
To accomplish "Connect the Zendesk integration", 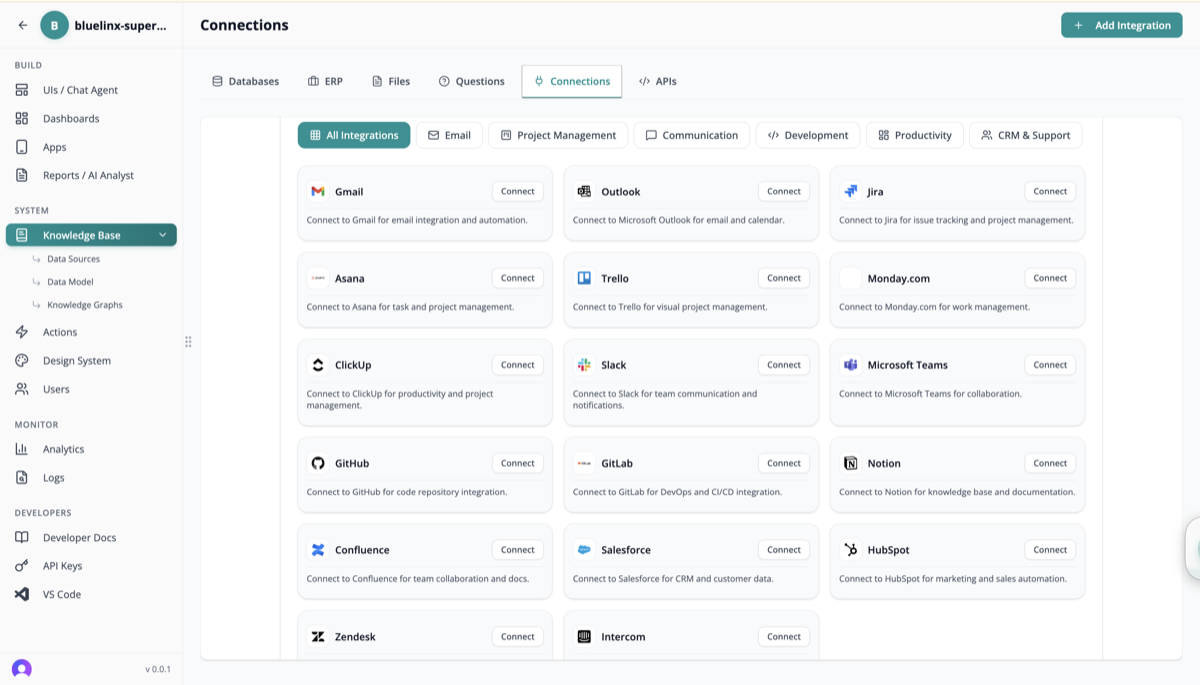I will (x=518, y=637).
